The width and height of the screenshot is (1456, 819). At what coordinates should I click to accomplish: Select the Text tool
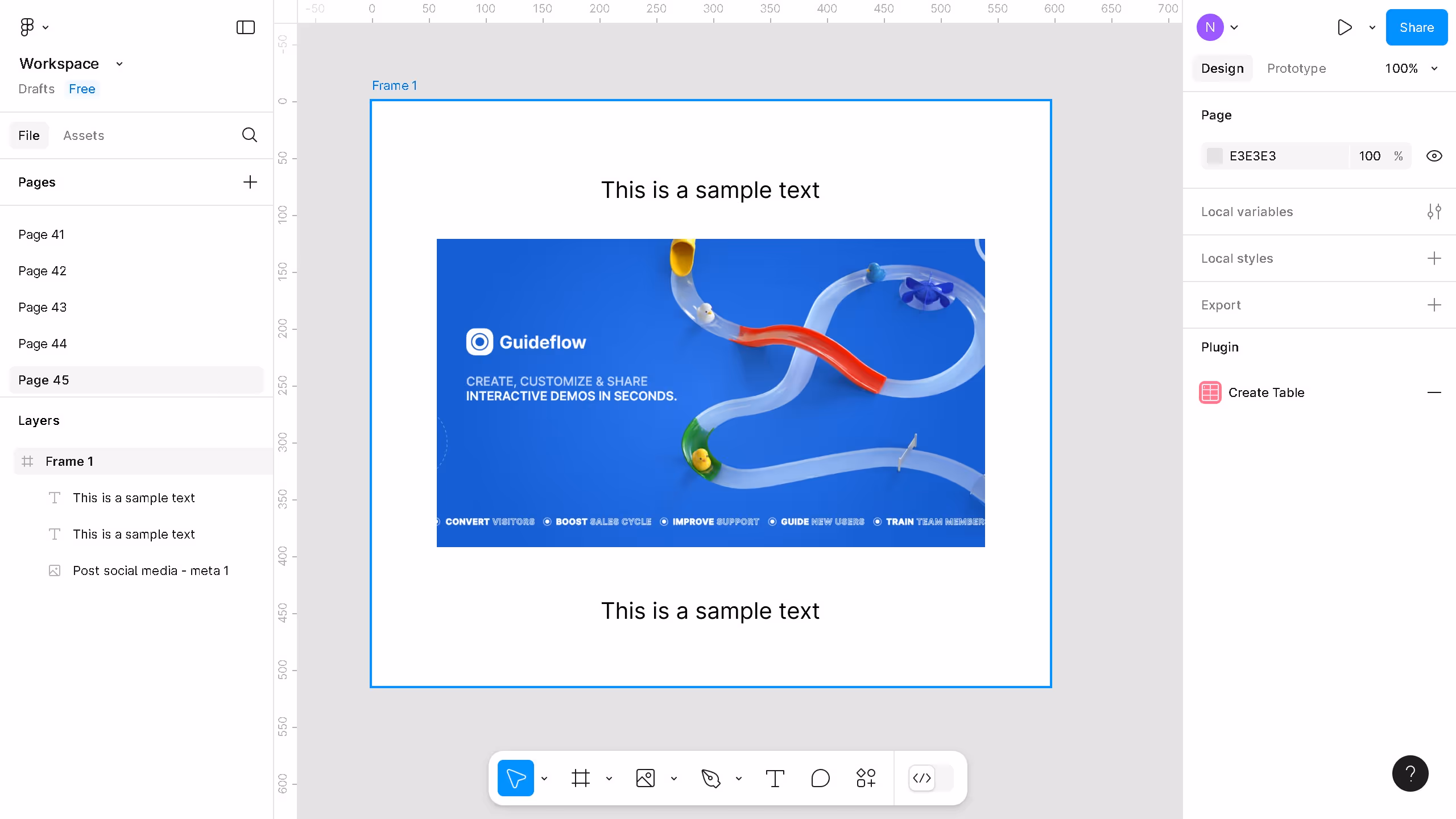coord(775,777)
